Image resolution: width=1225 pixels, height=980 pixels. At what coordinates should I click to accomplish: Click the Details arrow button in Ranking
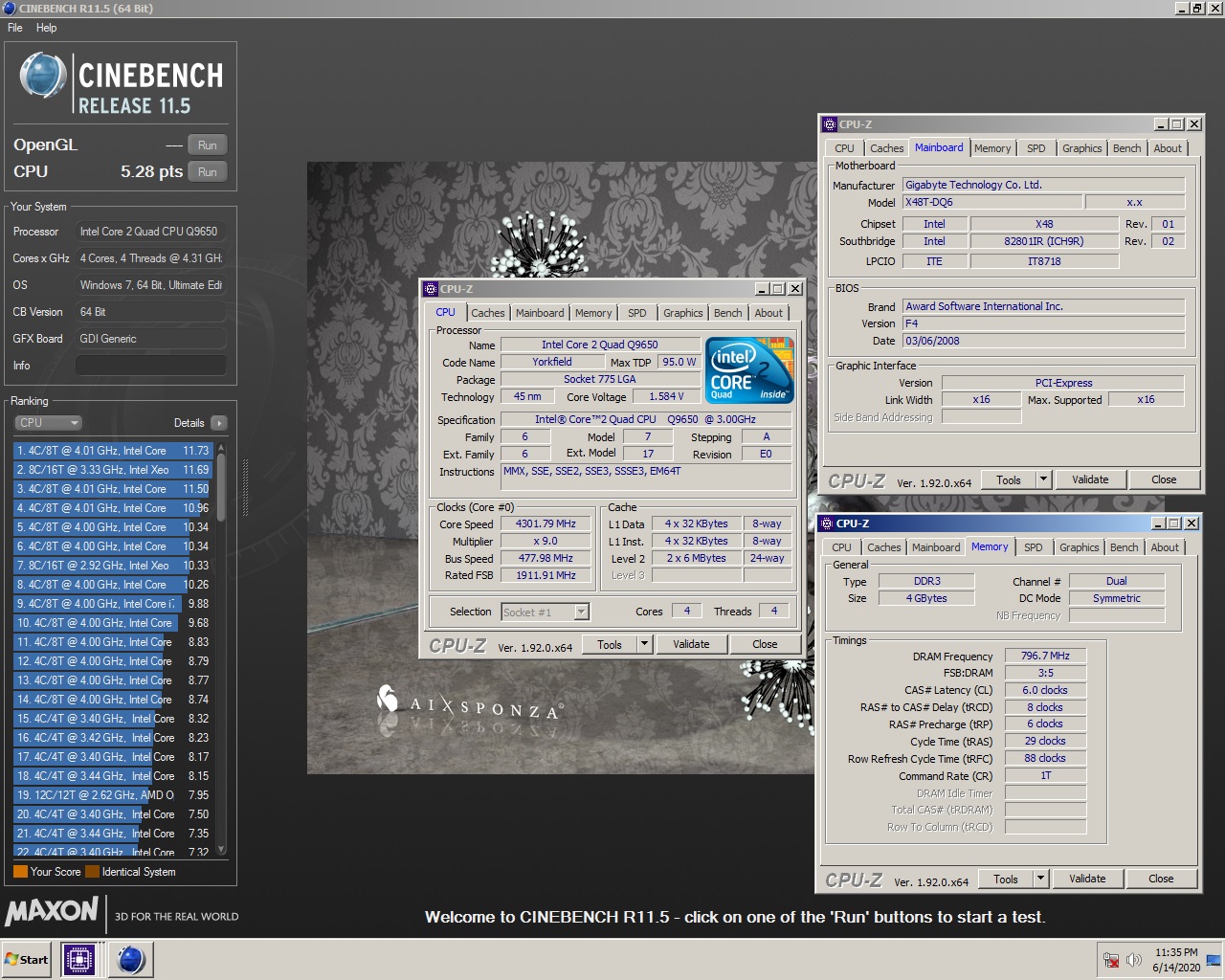point(218,423)
